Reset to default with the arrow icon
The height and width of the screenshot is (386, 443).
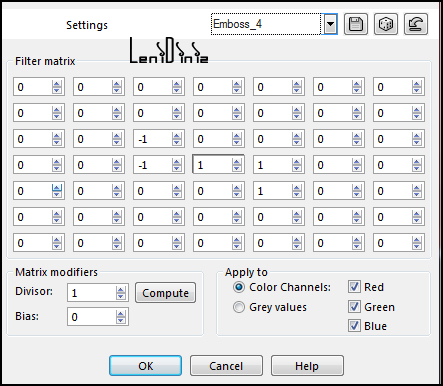pyautogui.click(x=416, y=24)
